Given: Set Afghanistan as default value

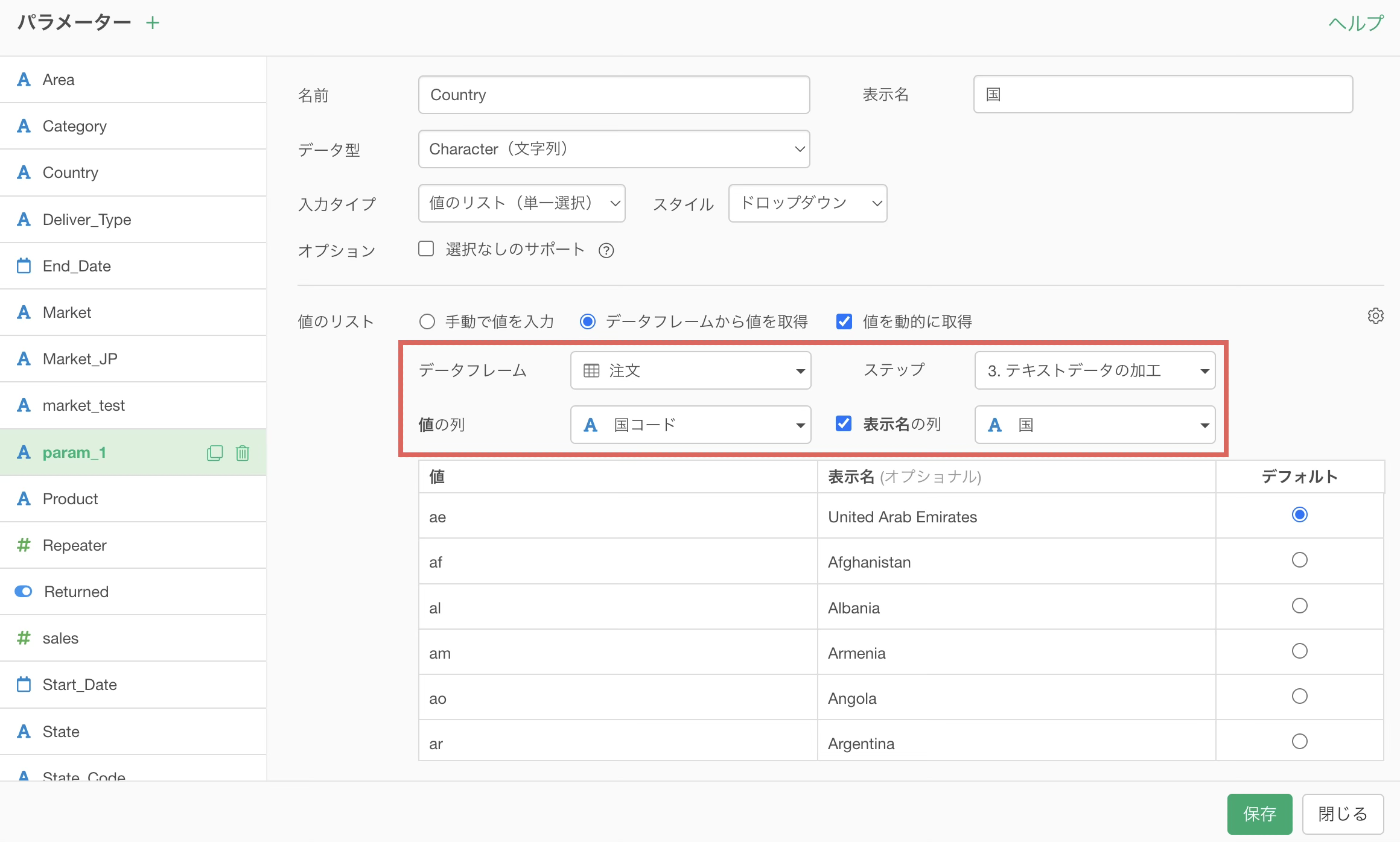Looking at the screenshot, I should (x=1300, y=560).
